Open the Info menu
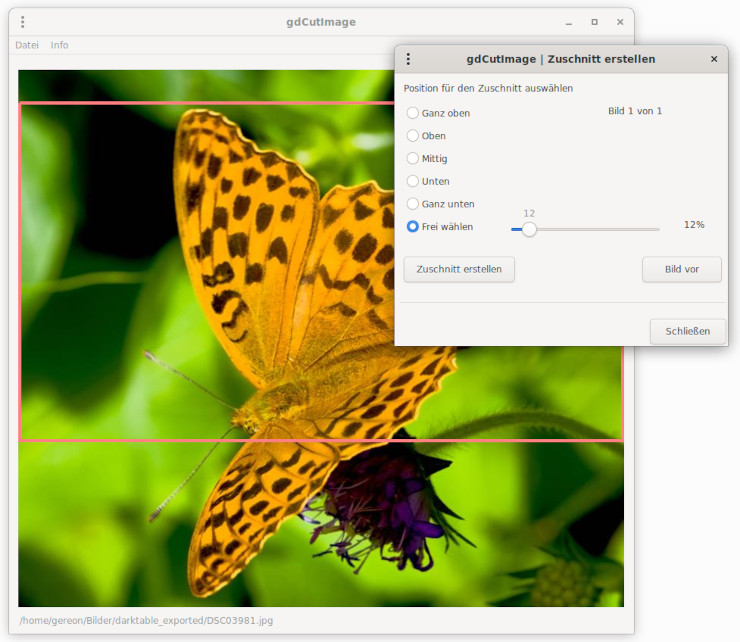The width and height of the screenshot is (740, 642). [60, 45]
